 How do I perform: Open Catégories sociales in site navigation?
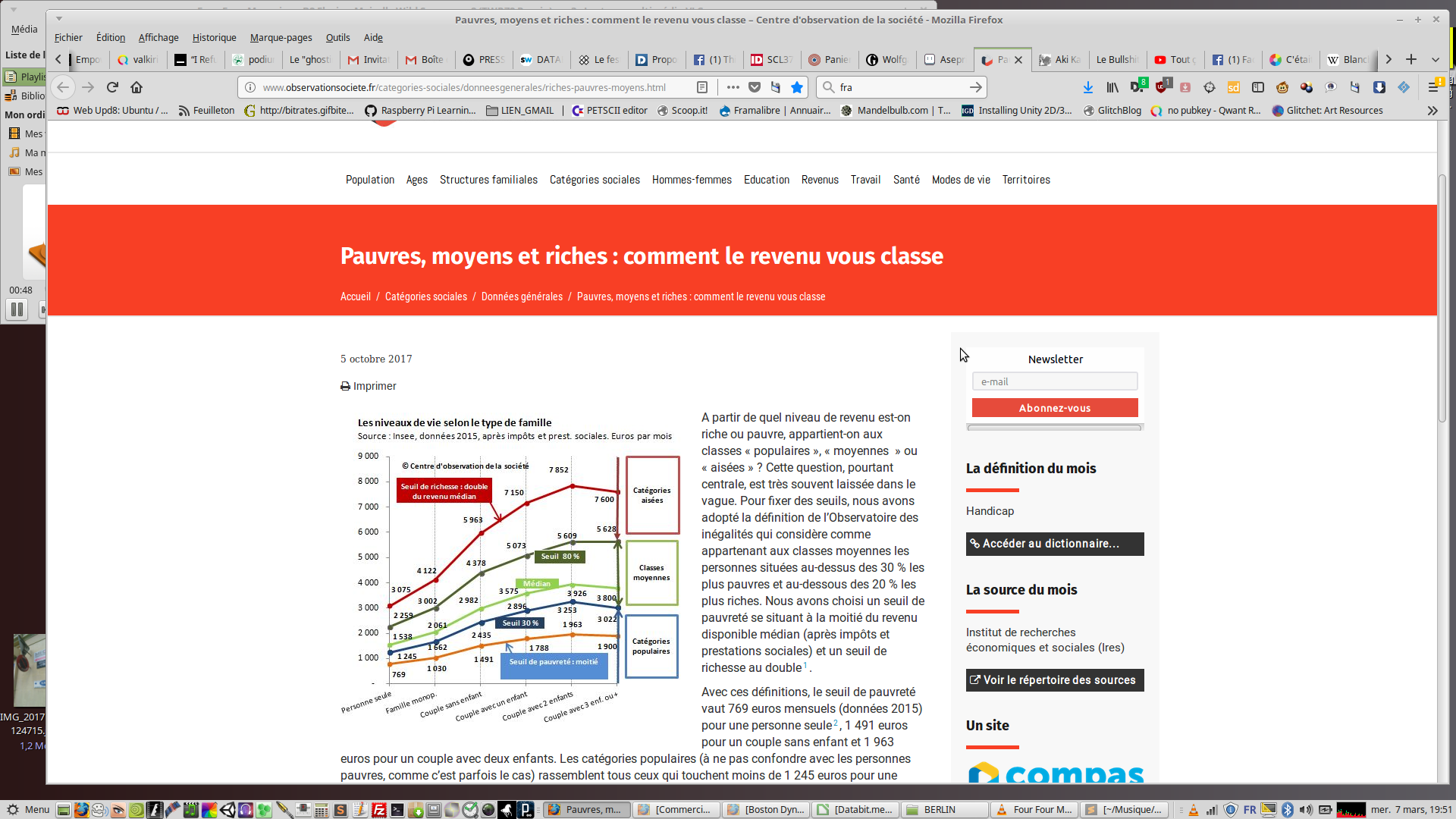(595, 180)
